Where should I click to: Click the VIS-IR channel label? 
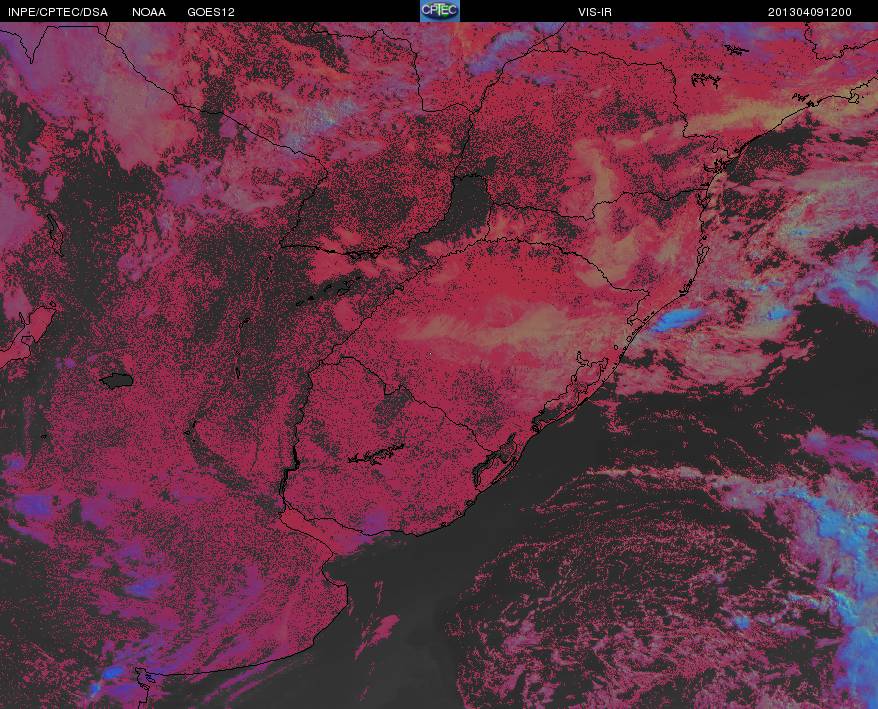595,12
